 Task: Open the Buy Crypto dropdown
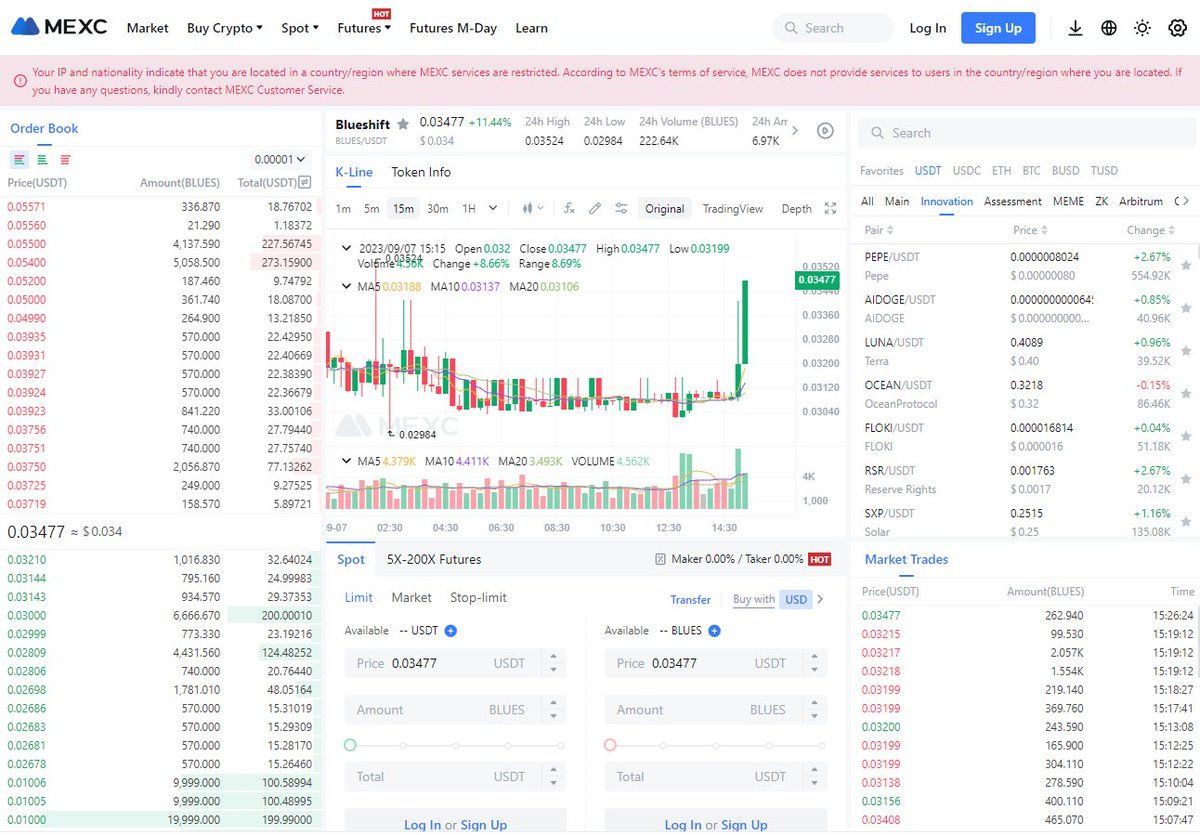point(225,28)
